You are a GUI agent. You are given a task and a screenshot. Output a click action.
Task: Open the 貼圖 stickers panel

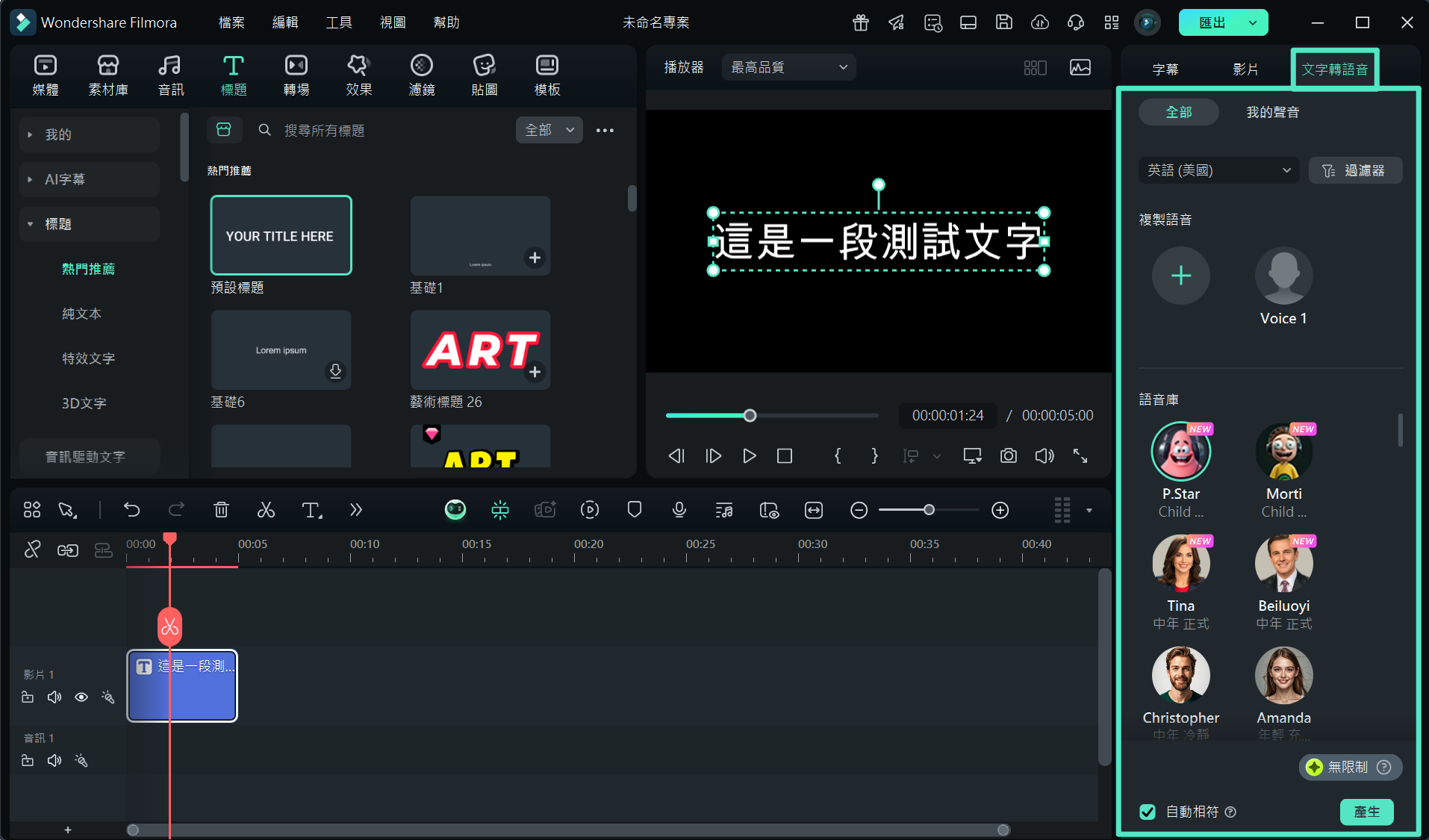pos(485,75)
